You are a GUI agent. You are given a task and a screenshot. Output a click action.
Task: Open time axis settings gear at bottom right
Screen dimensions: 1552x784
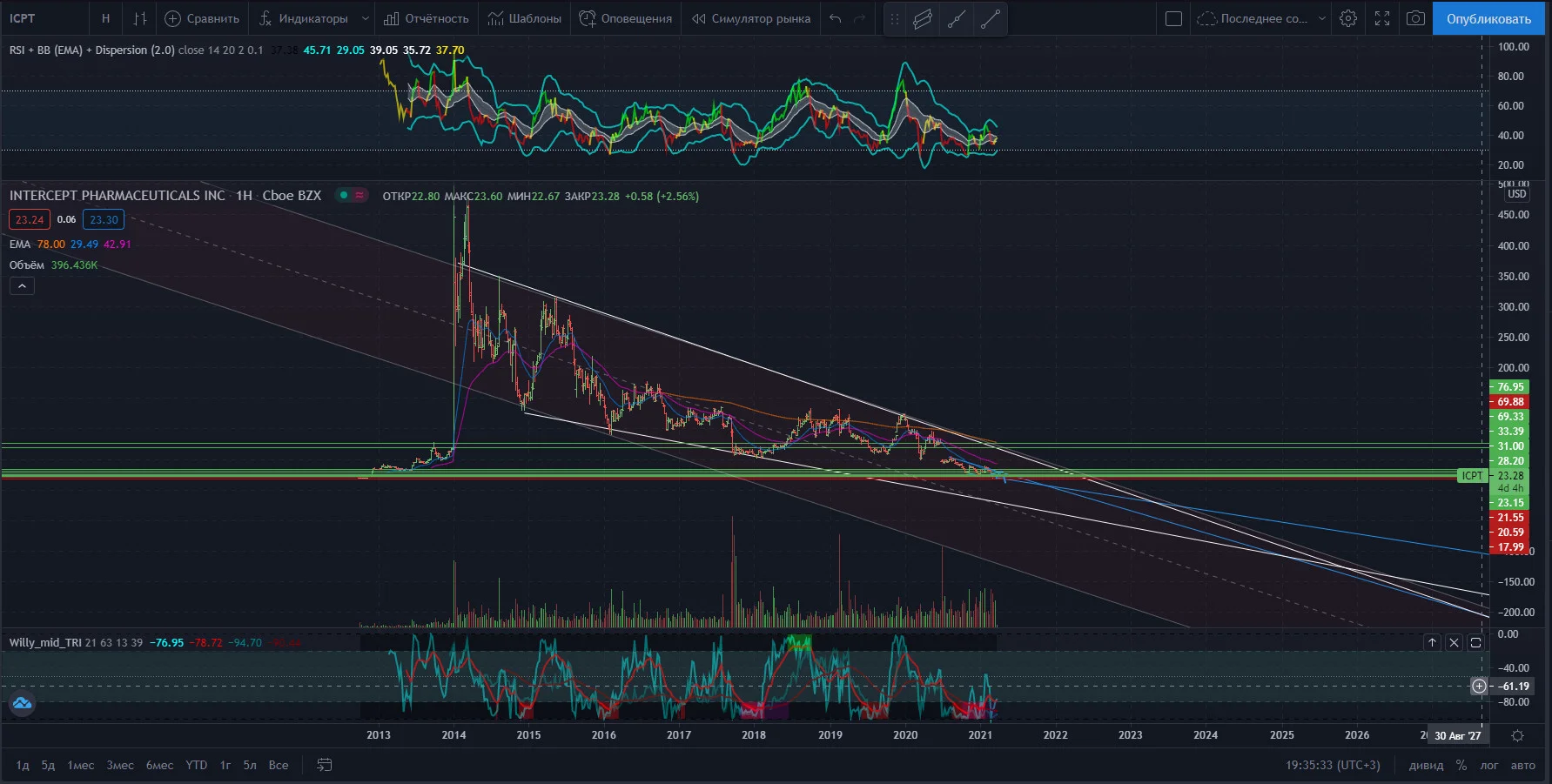[x=1517, y=736]
